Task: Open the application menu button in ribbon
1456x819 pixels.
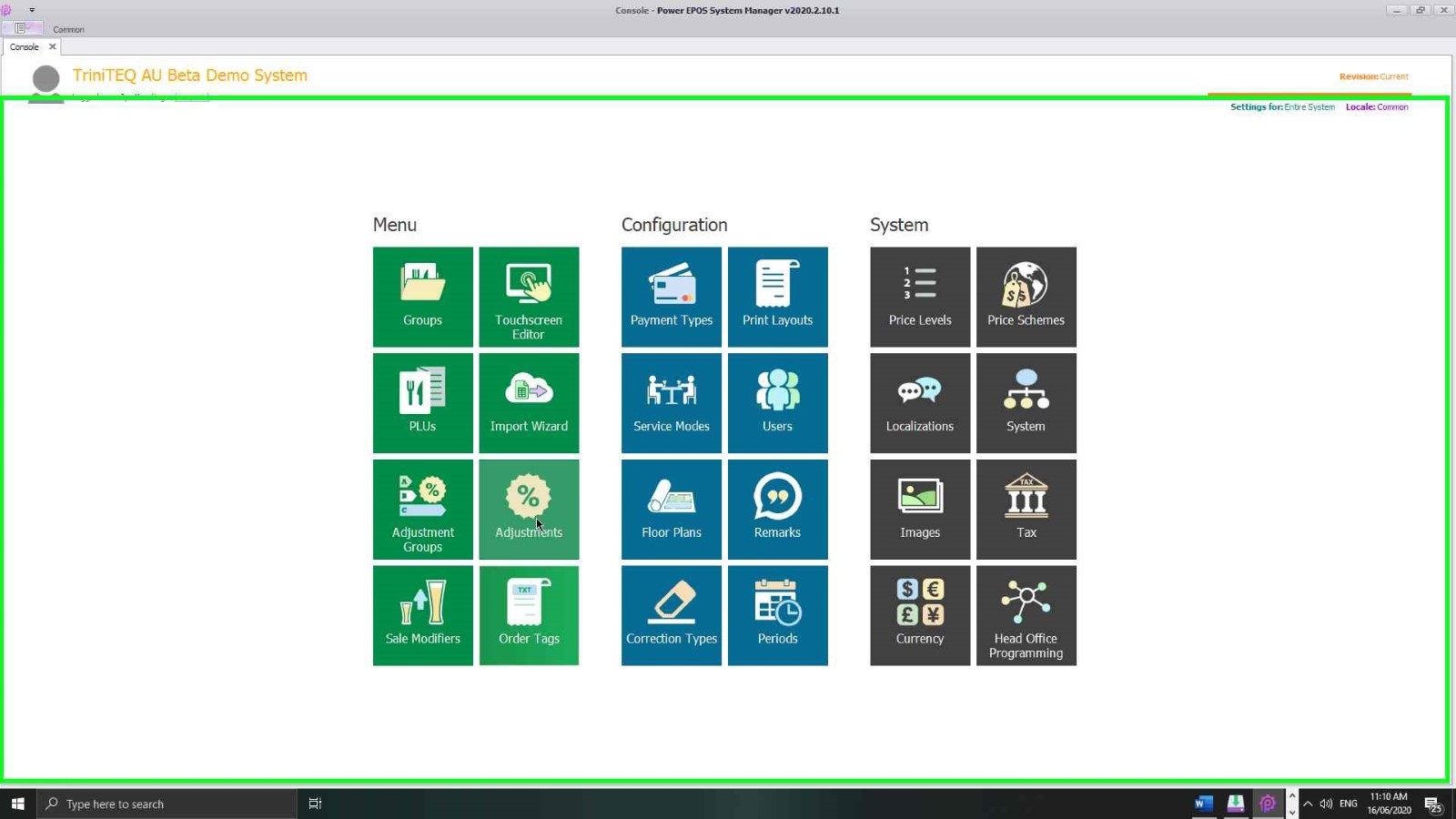Action: pyautogui.click(x=21, y=28)
